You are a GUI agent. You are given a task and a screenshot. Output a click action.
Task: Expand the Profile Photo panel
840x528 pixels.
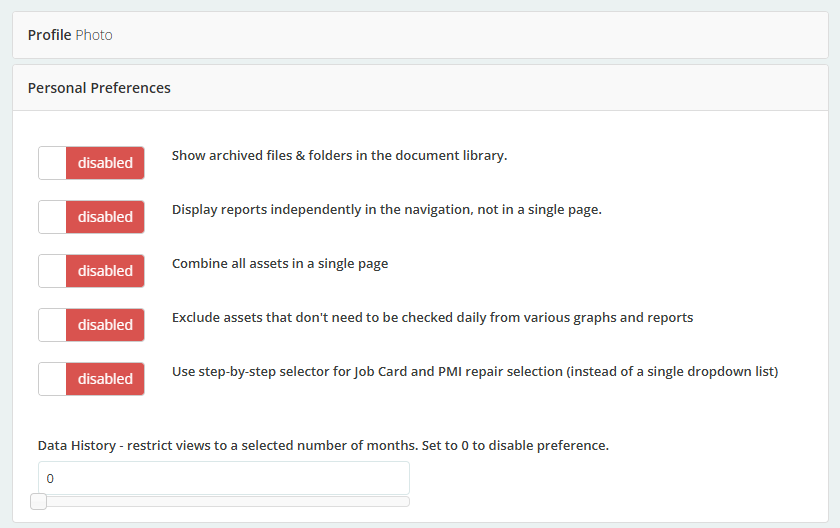tap(70, 35)
